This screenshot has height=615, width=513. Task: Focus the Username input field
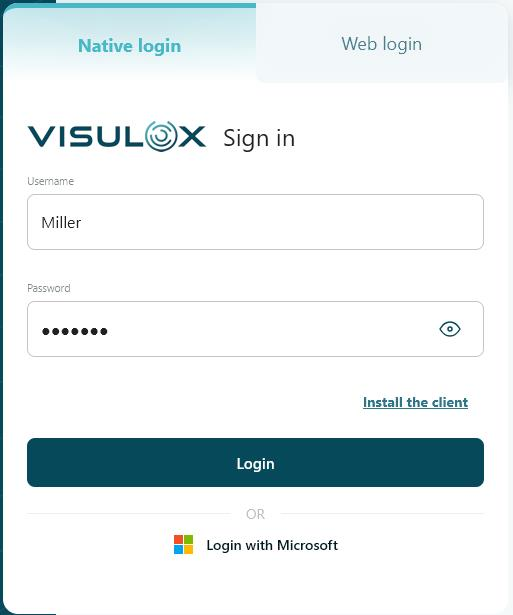pyautogui.click(x=255, y=222)
